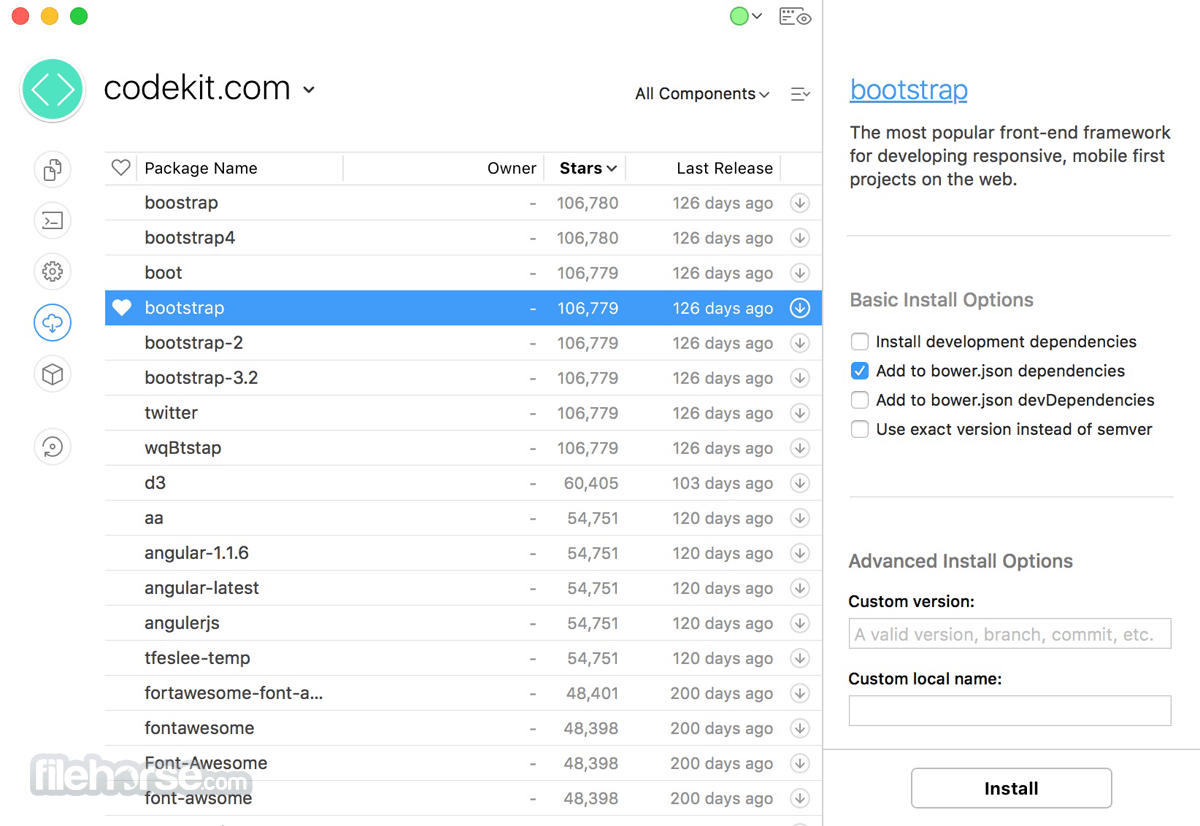Select the angular-1.1.6 package row
The width and height of the screenshot is (1200, 826).
(x=463, y=553)
